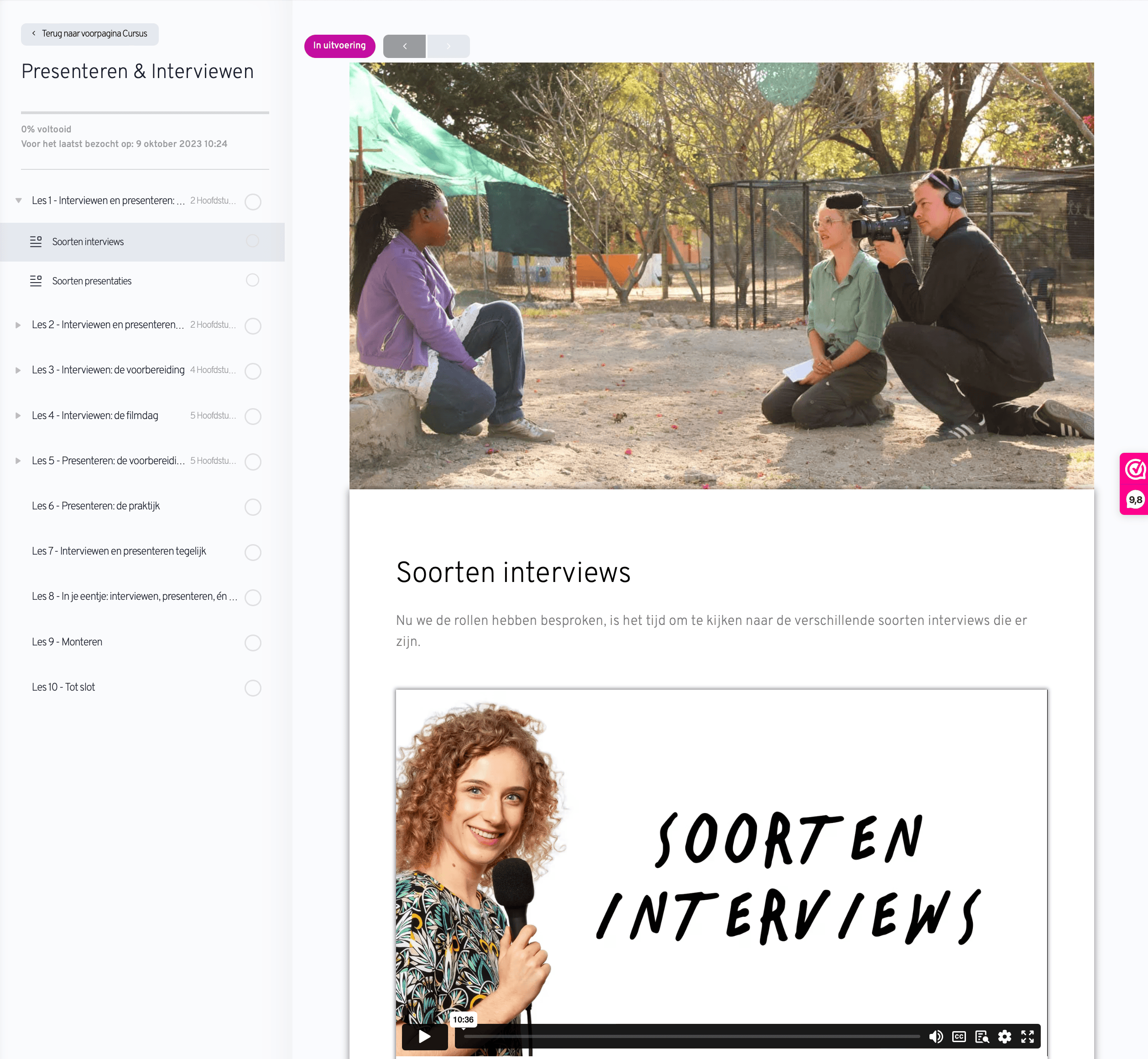Check the completion circle for Soorten presentaties
The height and width of the screenshot is (1059, 1148).
pos(253,280)
